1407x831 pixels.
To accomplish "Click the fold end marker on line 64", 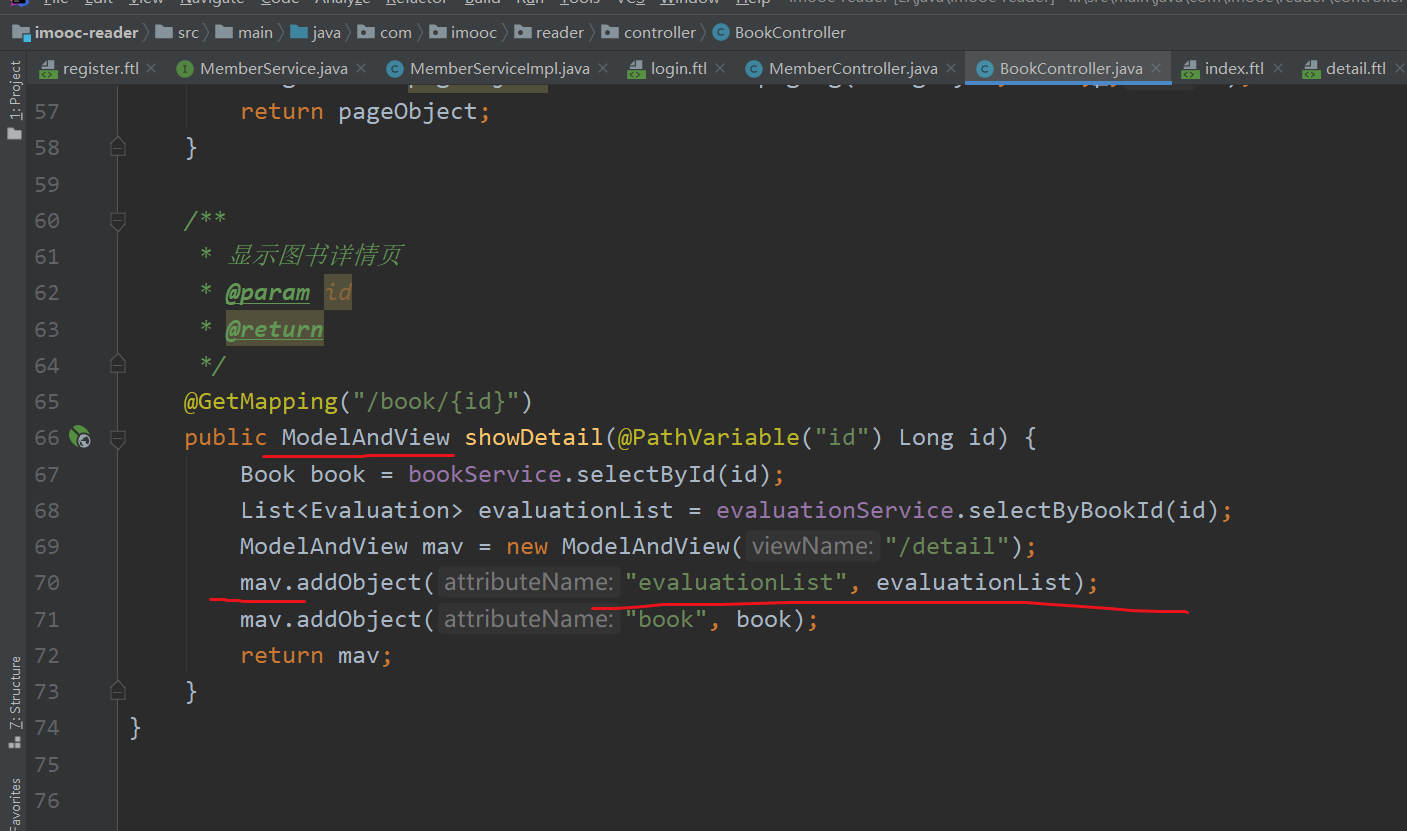I will point(117,365).
